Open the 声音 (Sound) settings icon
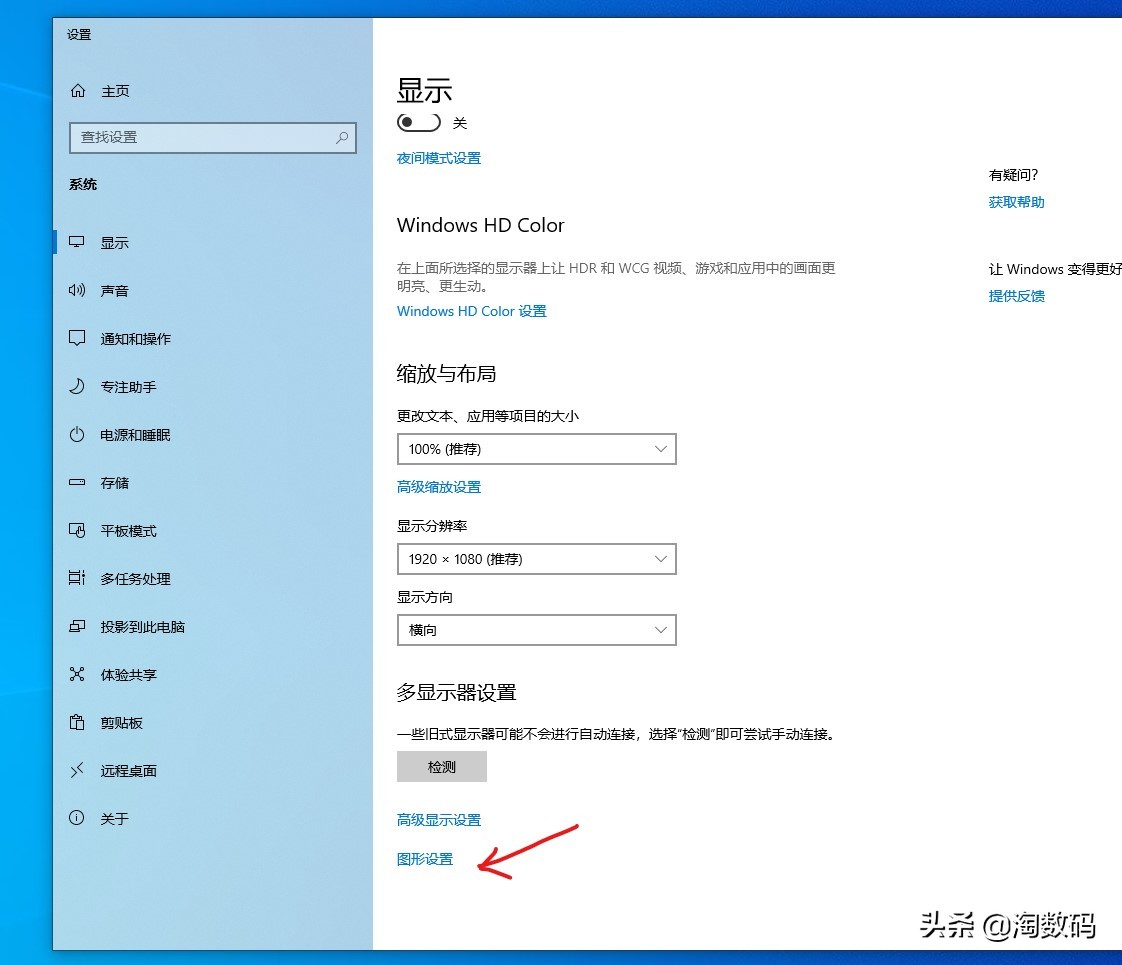The height and width of the screenshot is (965, 1122). (77, 290)
